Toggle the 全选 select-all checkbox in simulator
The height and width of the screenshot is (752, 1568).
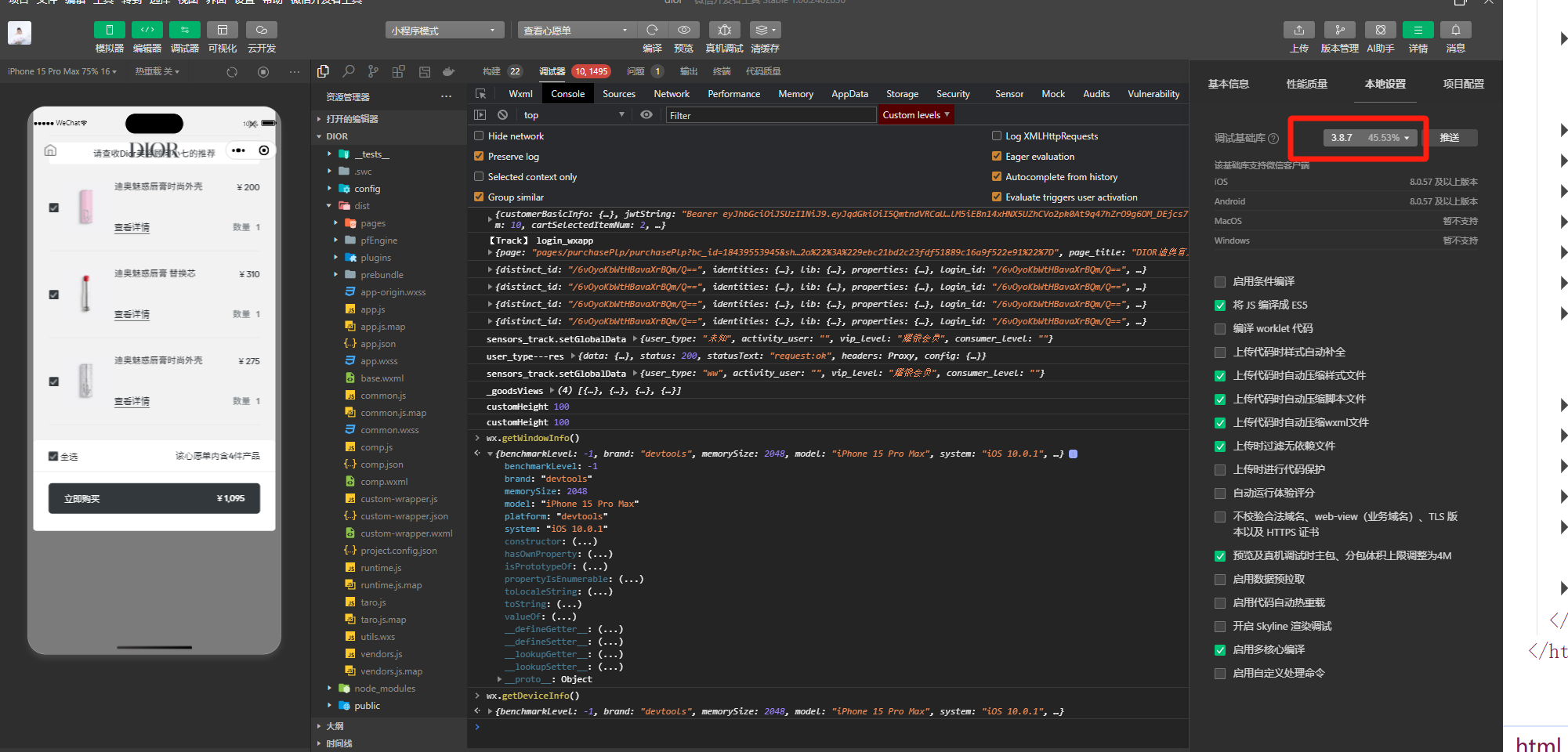(x=53, y=456)
